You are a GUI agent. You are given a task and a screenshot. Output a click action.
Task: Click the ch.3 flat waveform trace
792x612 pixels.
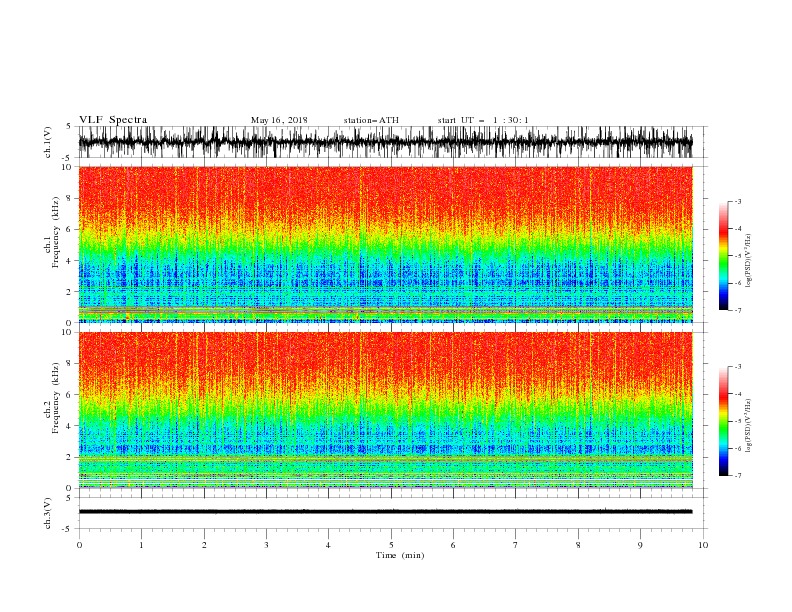(385, 512)
